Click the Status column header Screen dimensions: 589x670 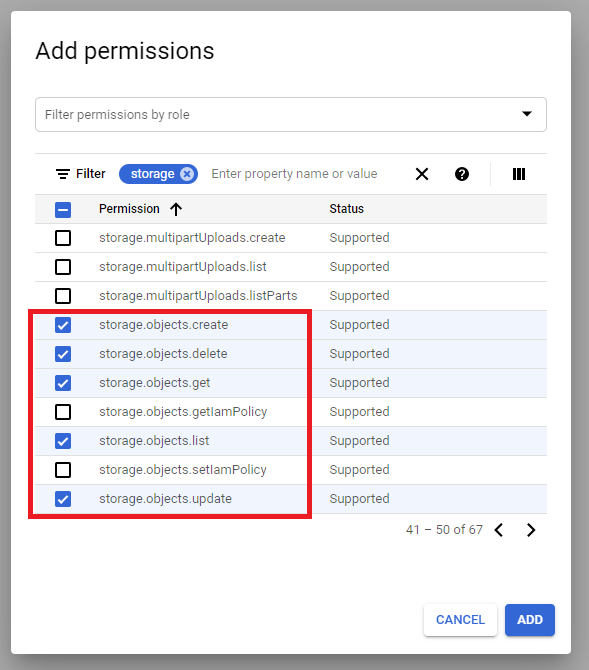click(346, 209)
